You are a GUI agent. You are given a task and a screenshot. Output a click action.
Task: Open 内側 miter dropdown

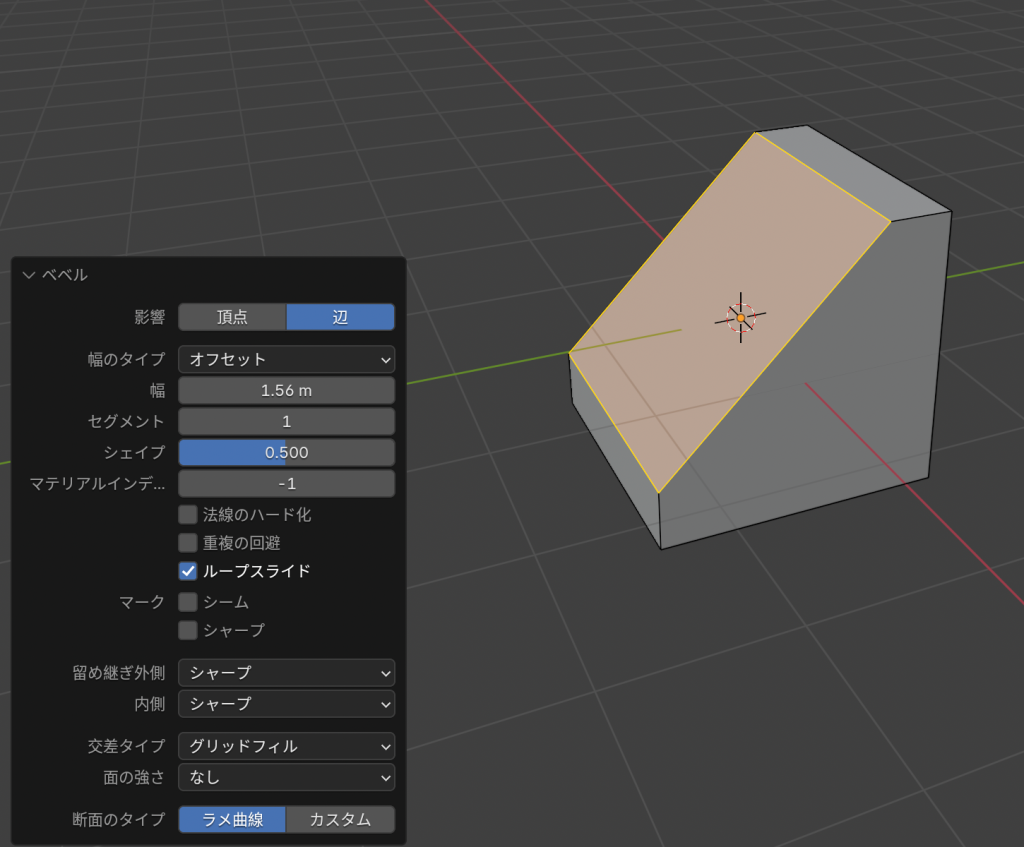[286, 703]
